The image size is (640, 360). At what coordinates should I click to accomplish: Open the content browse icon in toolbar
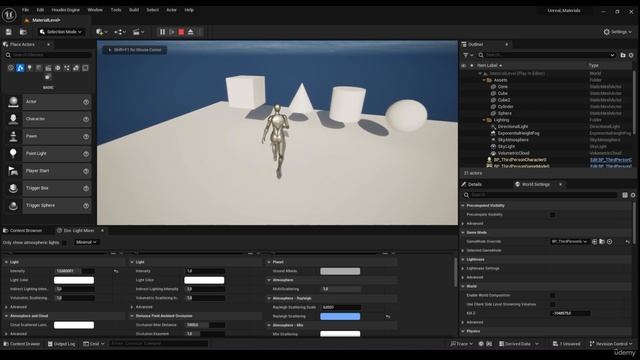[x=23, y=32]
